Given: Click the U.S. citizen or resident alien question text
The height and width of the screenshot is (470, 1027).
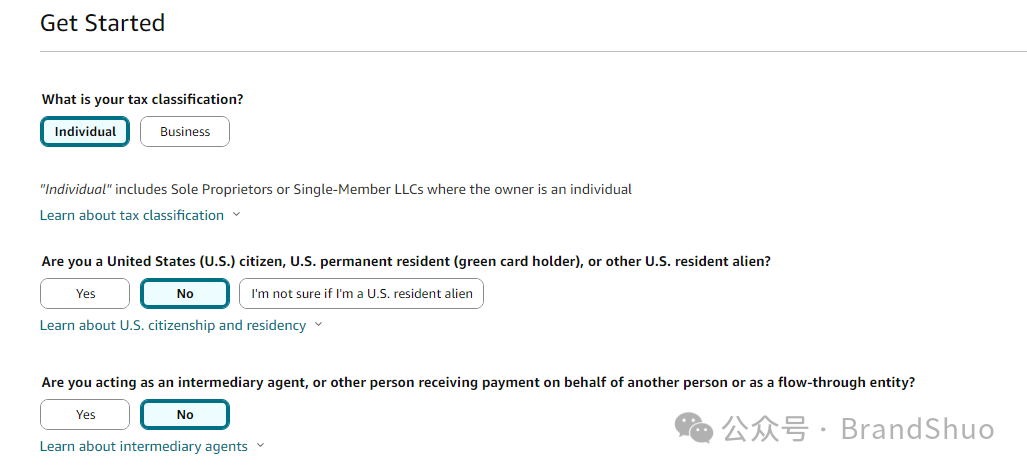Looking at the screenshot, I should click(406, 261).
